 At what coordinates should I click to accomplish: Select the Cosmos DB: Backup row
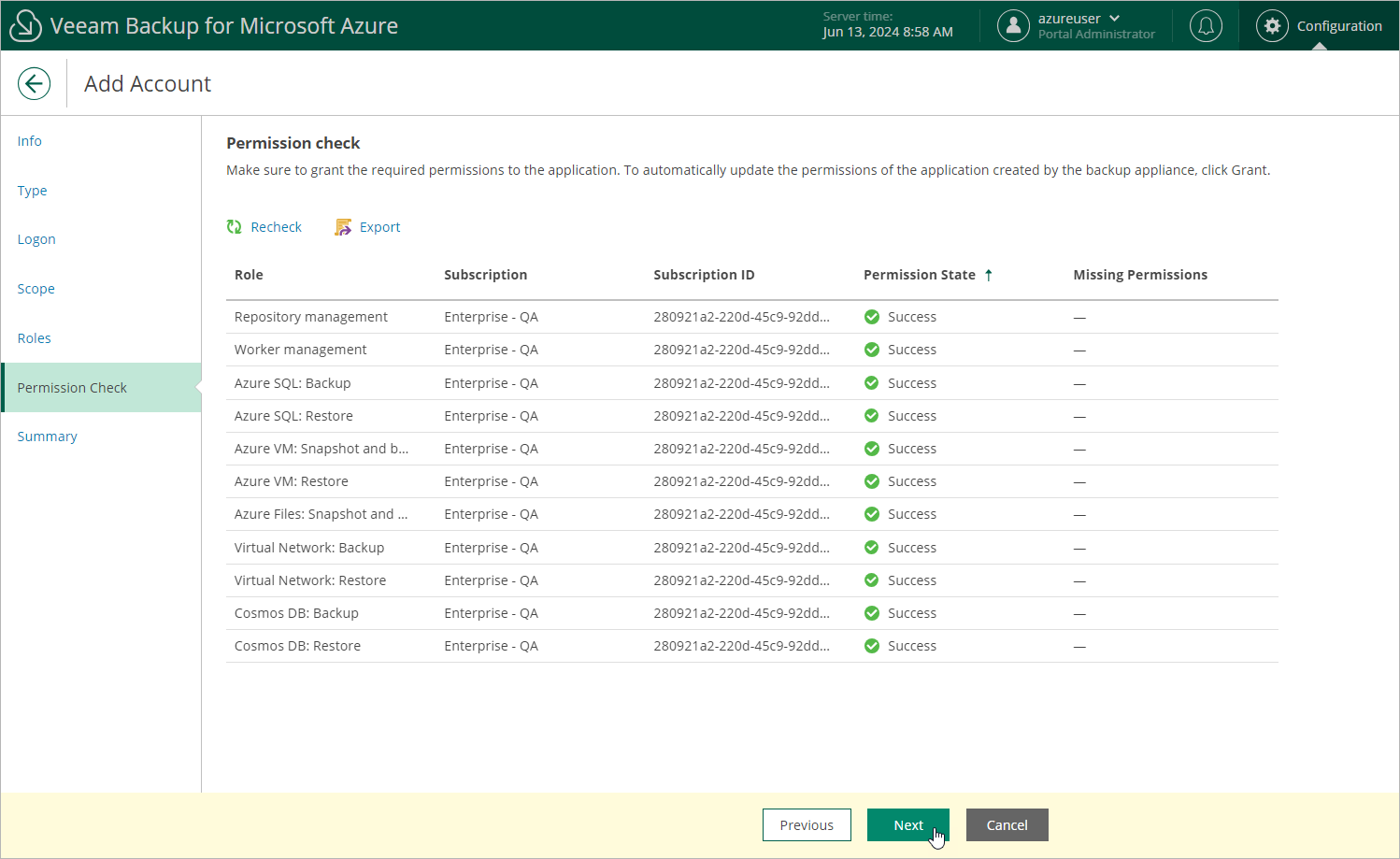296,613
